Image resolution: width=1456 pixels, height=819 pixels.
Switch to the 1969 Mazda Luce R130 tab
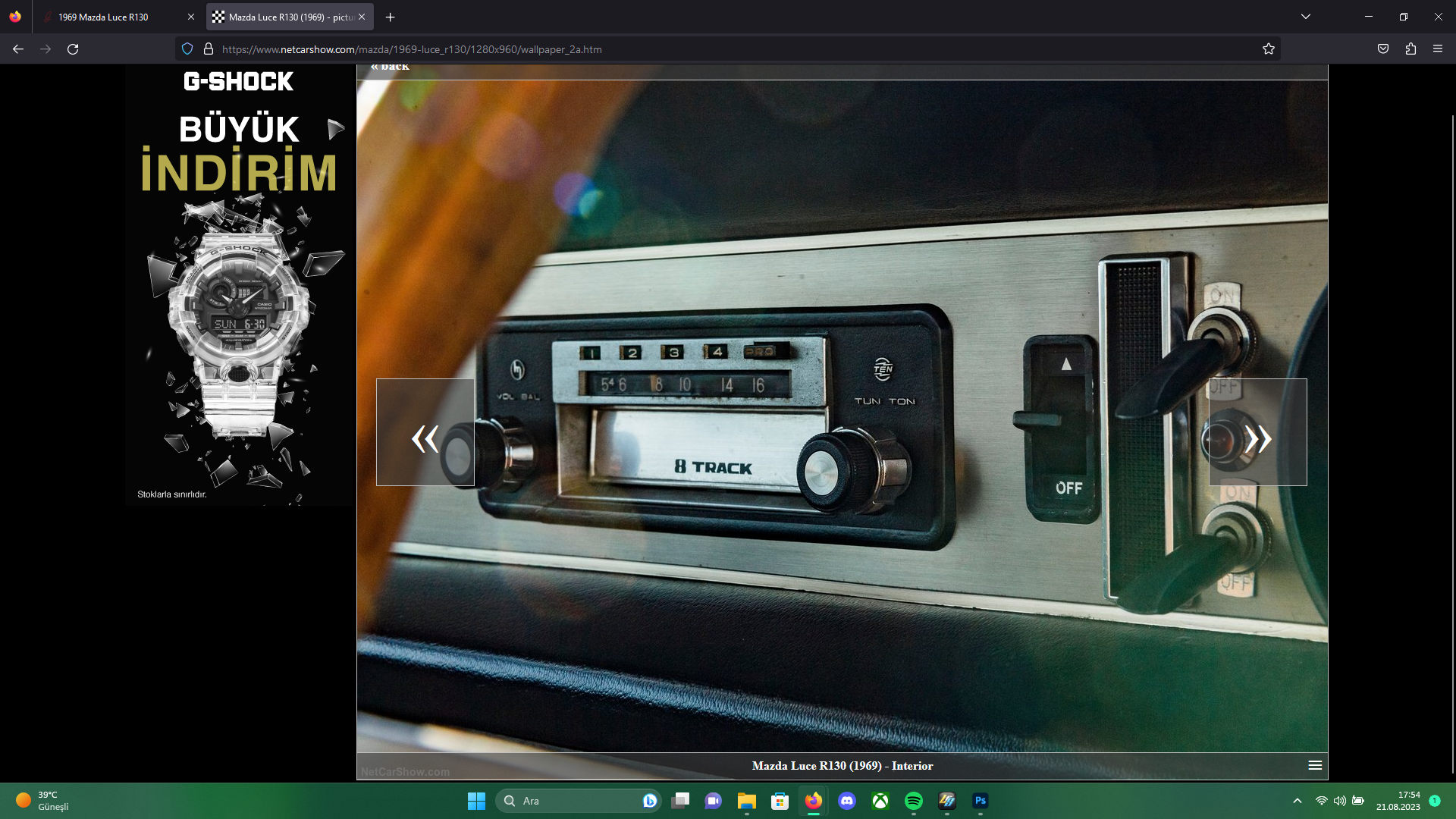click(103, 17)
